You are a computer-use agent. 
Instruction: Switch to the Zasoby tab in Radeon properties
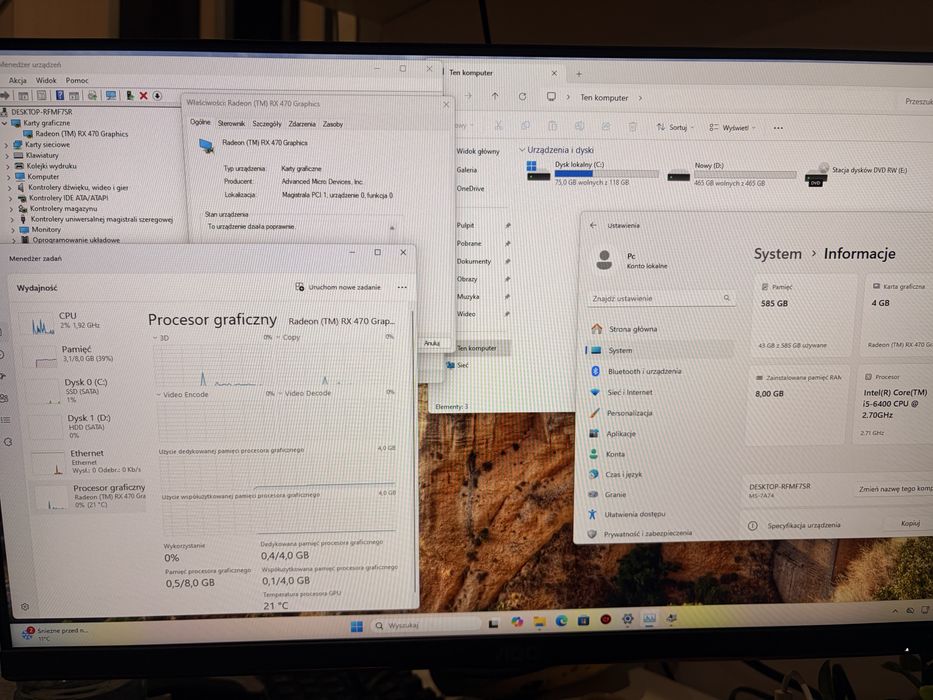(x=333, y=124)
